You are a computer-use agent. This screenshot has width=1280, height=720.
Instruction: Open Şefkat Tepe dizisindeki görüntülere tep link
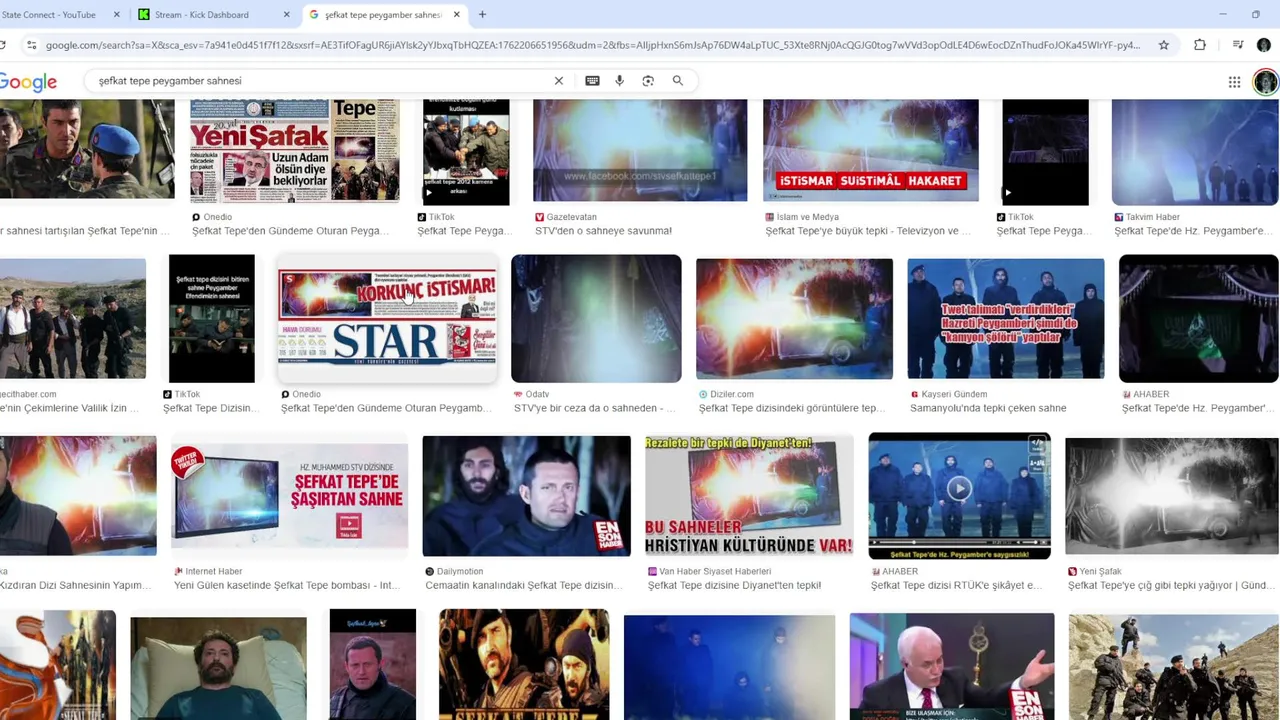point(792,408)
